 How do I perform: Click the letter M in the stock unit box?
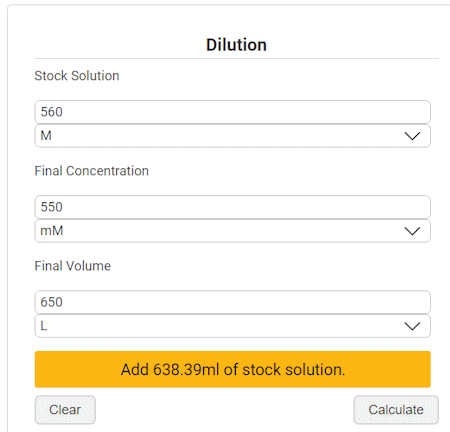[46, 136]
